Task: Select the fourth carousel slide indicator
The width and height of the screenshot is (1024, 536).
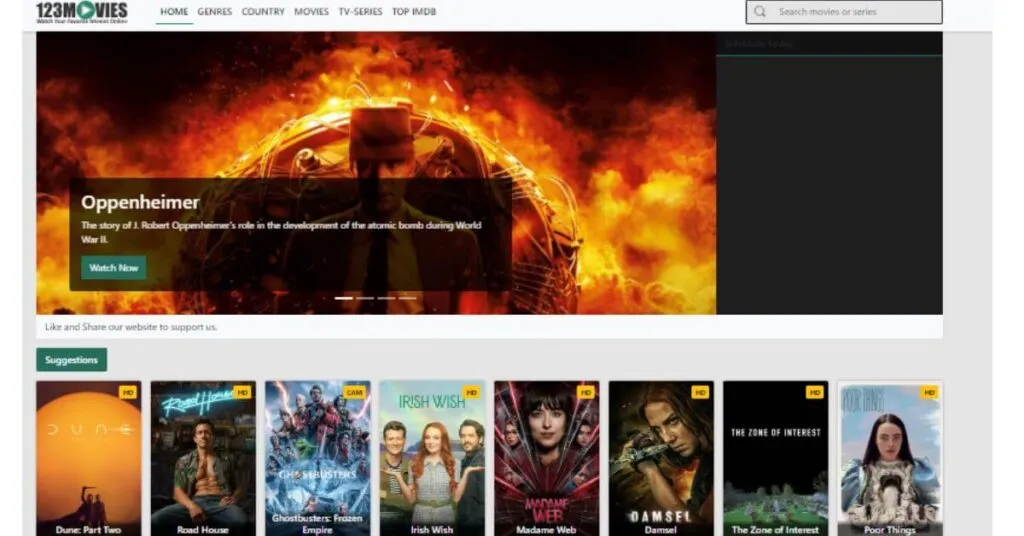Action: tap(408, 298)
